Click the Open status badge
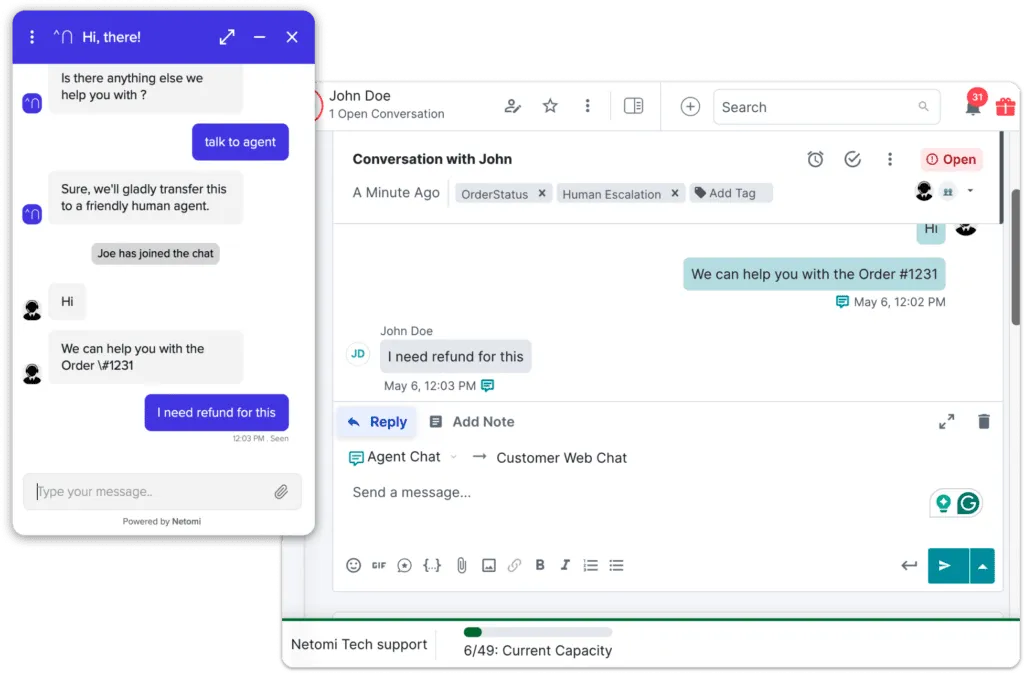Image resolution: width=1024 pixels, height=673 pixels. [x=951, y=159]
